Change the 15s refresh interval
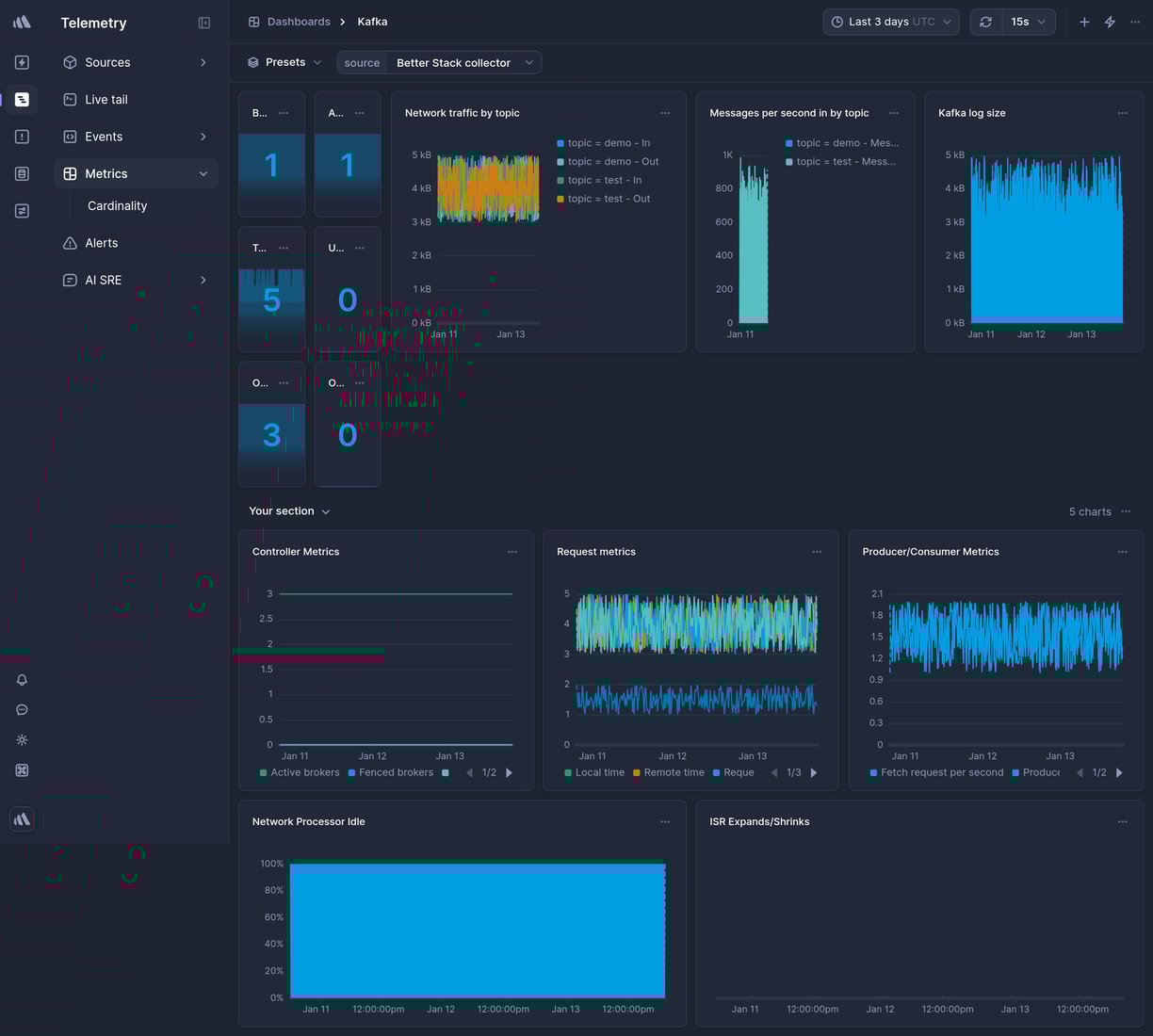Viewport: 1153px width, 1036px height. (x=1029, y=21)
